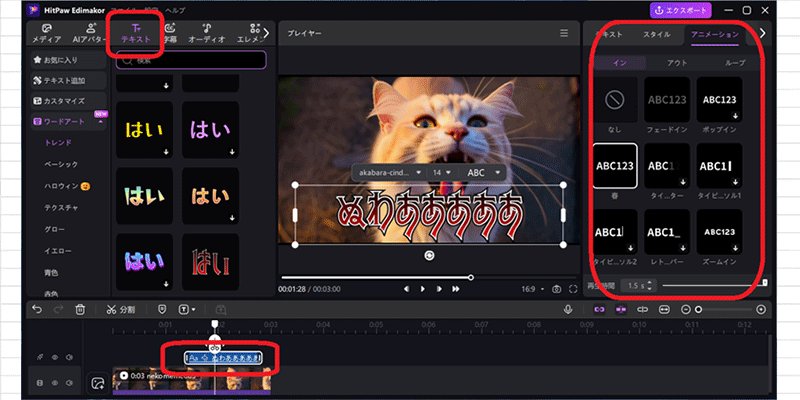Select the 青色 blue subcategory
The image size is (800, 400).
pos(51,272)
